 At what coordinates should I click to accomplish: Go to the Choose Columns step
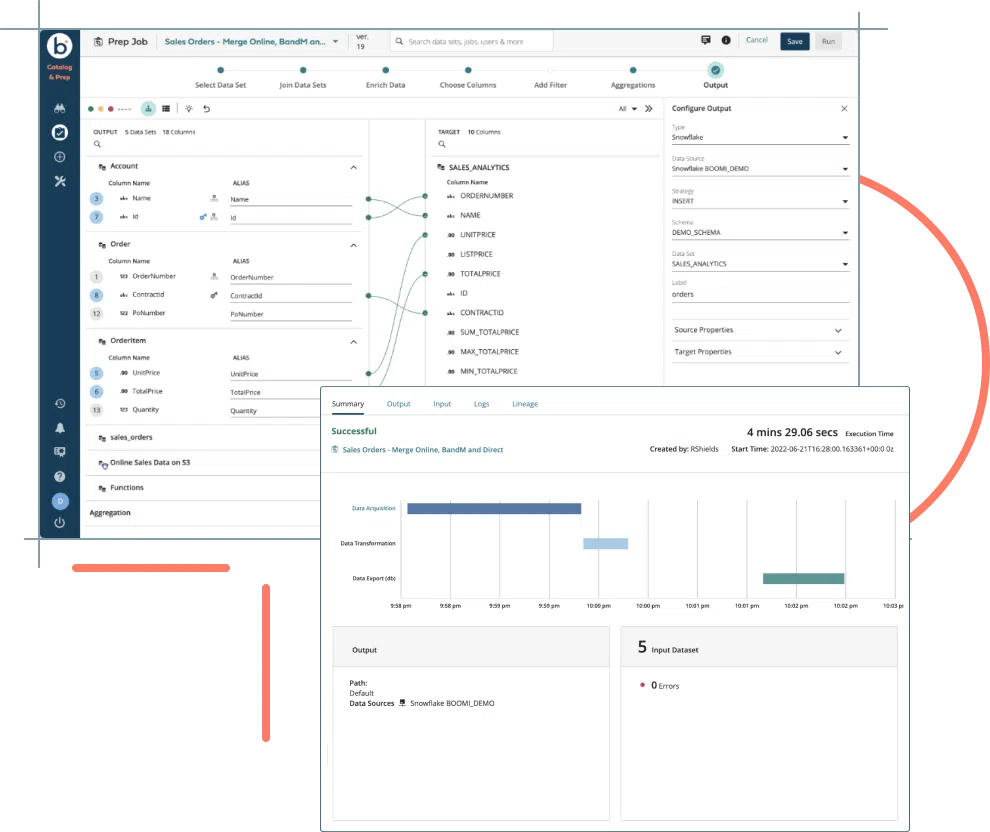coord(468,78)
